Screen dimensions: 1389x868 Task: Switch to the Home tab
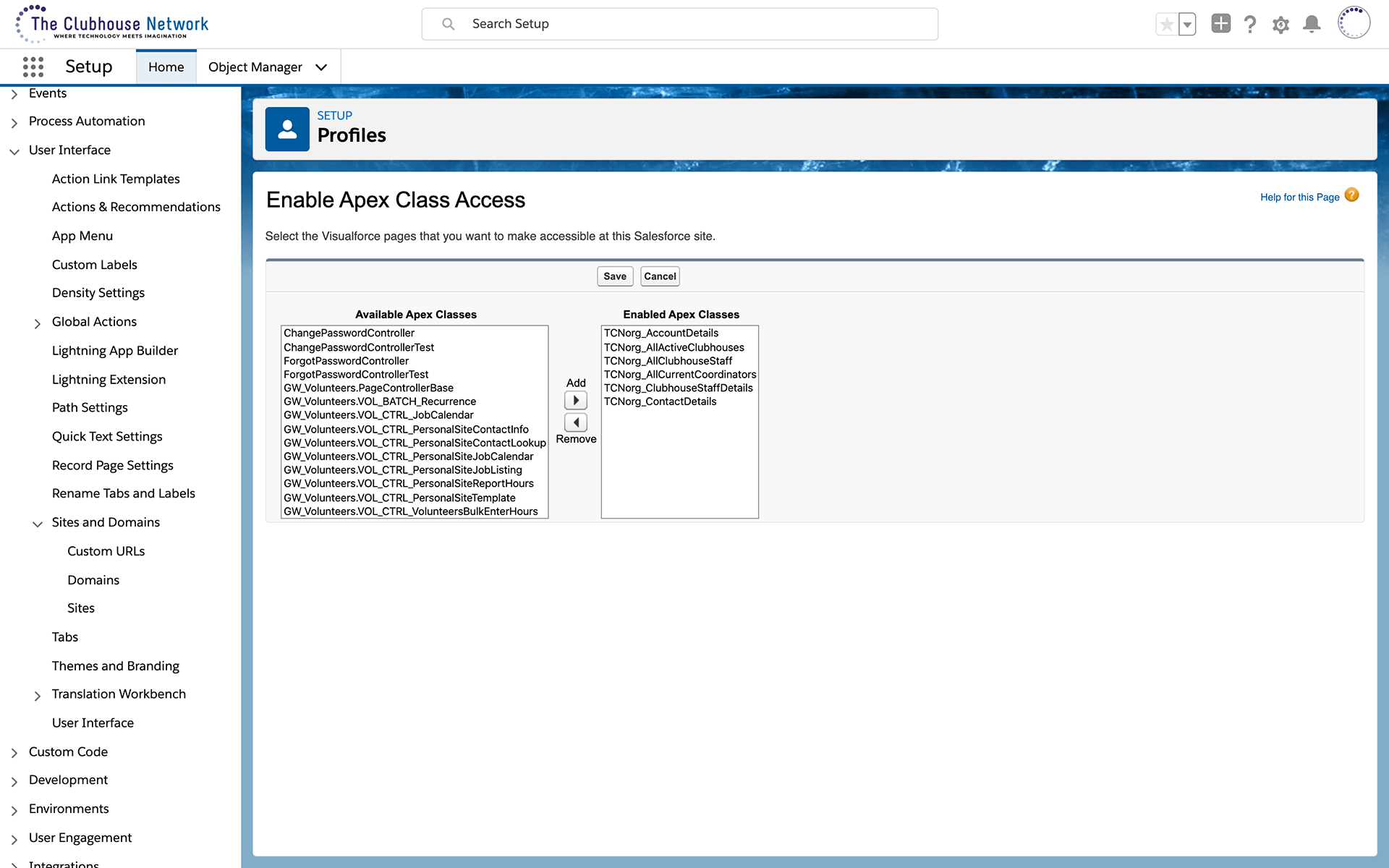click(166, 67)
